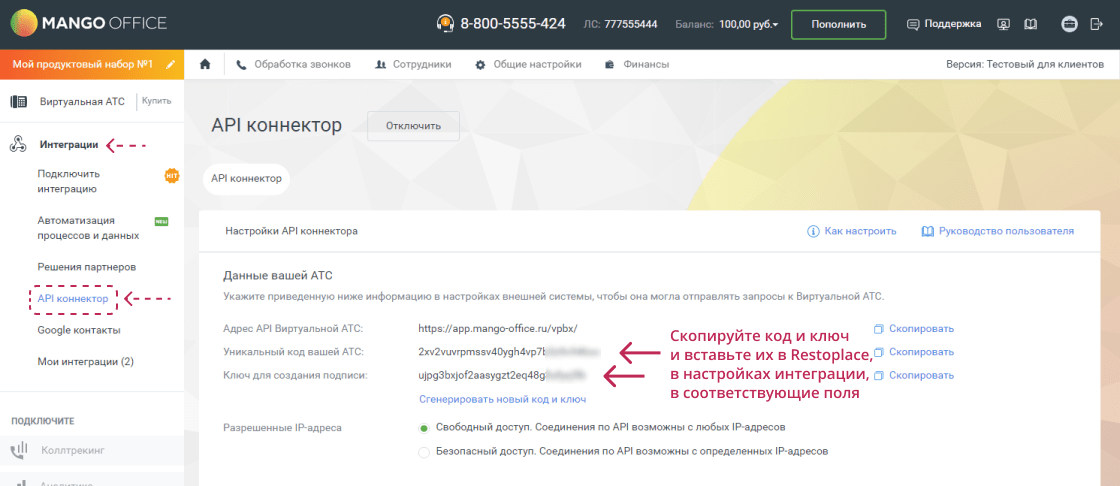Click the account number 777555444
1120x486 pixels.
[x=631, y=24]
